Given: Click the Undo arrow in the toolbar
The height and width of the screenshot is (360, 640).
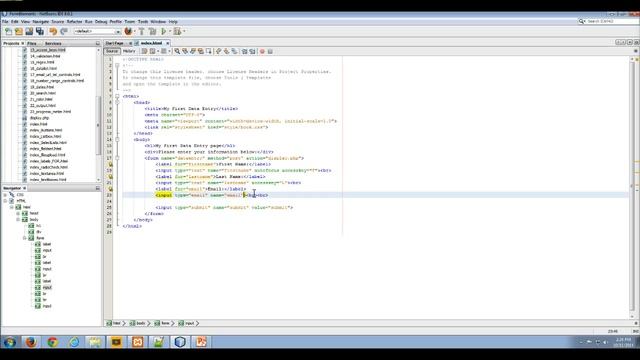Looking at the screenshot, I should (53, 31).
